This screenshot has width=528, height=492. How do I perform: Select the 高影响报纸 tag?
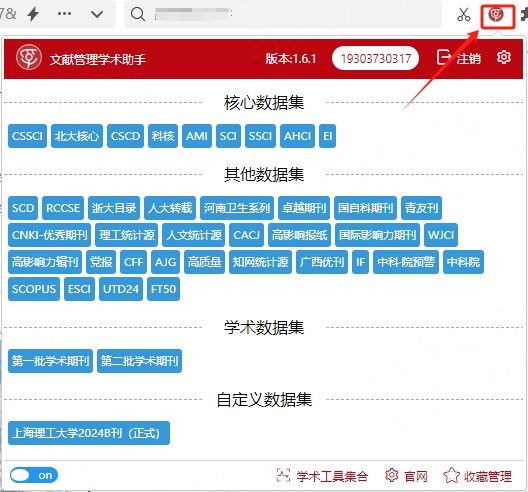pos(299,235)
